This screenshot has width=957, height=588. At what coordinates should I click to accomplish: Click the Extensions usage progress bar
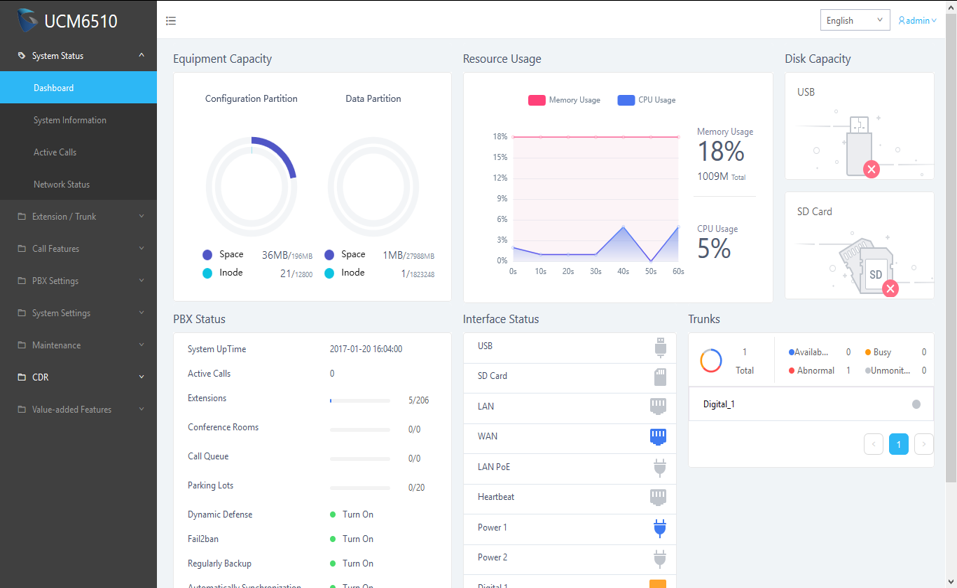click(x=360, y=400)
